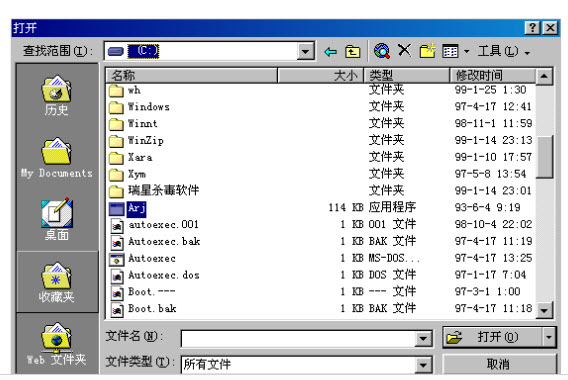Expand the 文件名 filename dropdown

coord(423,339)
